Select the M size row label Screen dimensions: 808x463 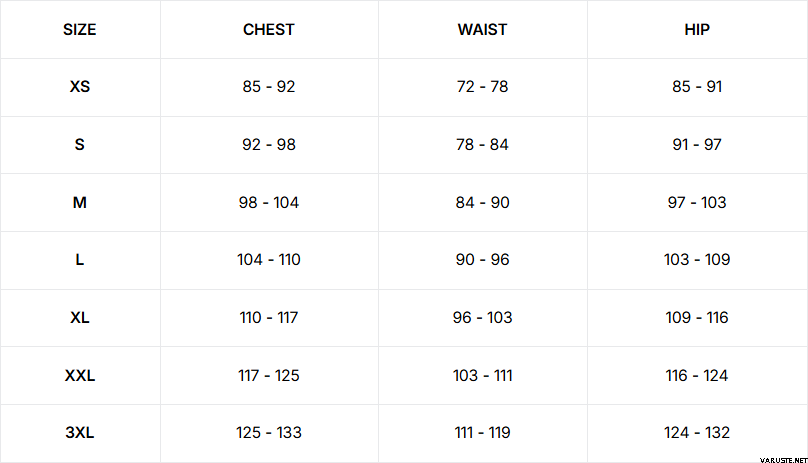point(80,202)
